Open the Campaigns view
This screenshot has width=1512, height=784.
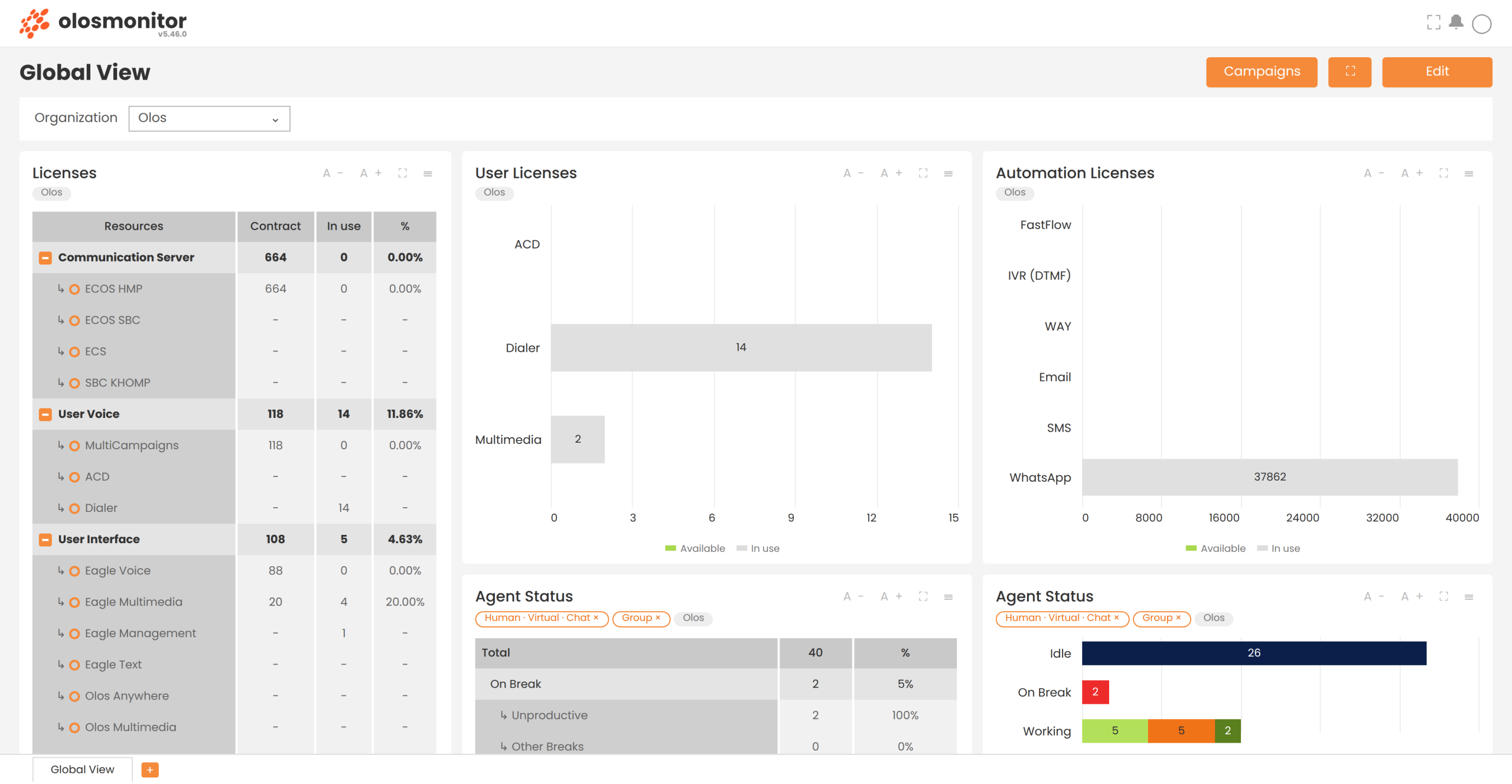tap(1262, 72)
